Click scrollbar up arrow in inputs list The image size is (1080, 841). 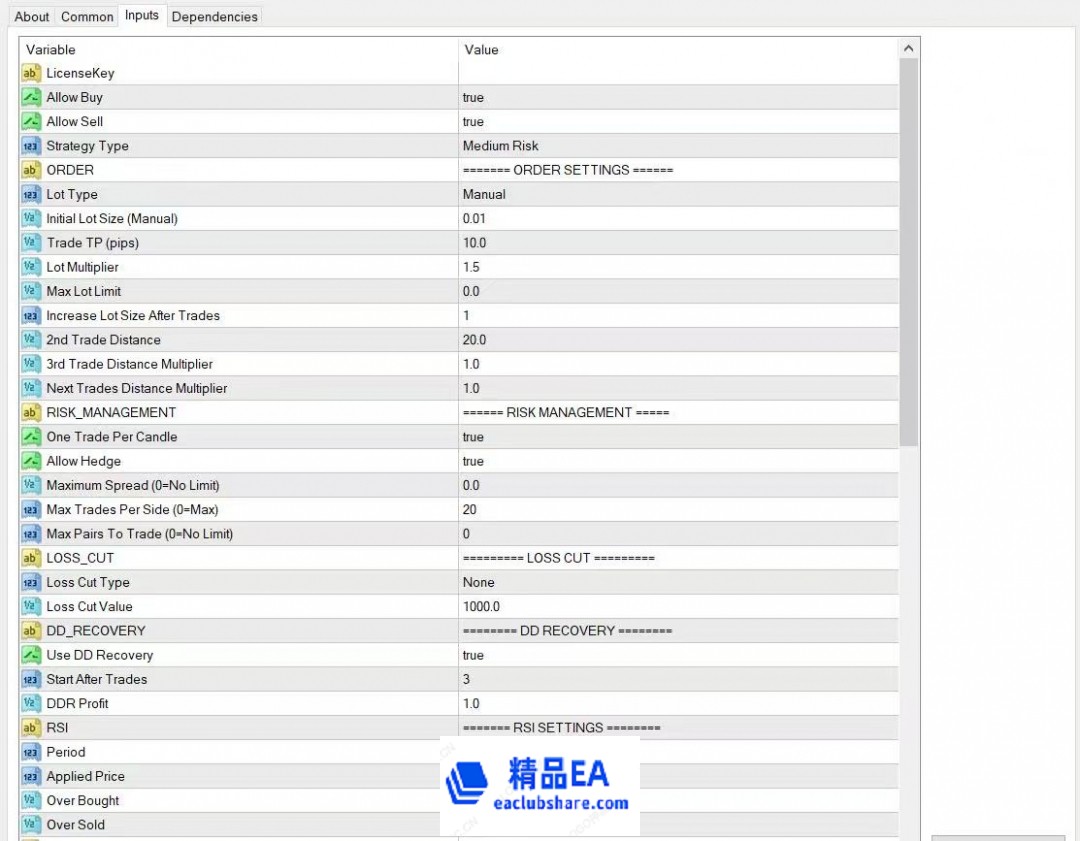pos(908,48)
